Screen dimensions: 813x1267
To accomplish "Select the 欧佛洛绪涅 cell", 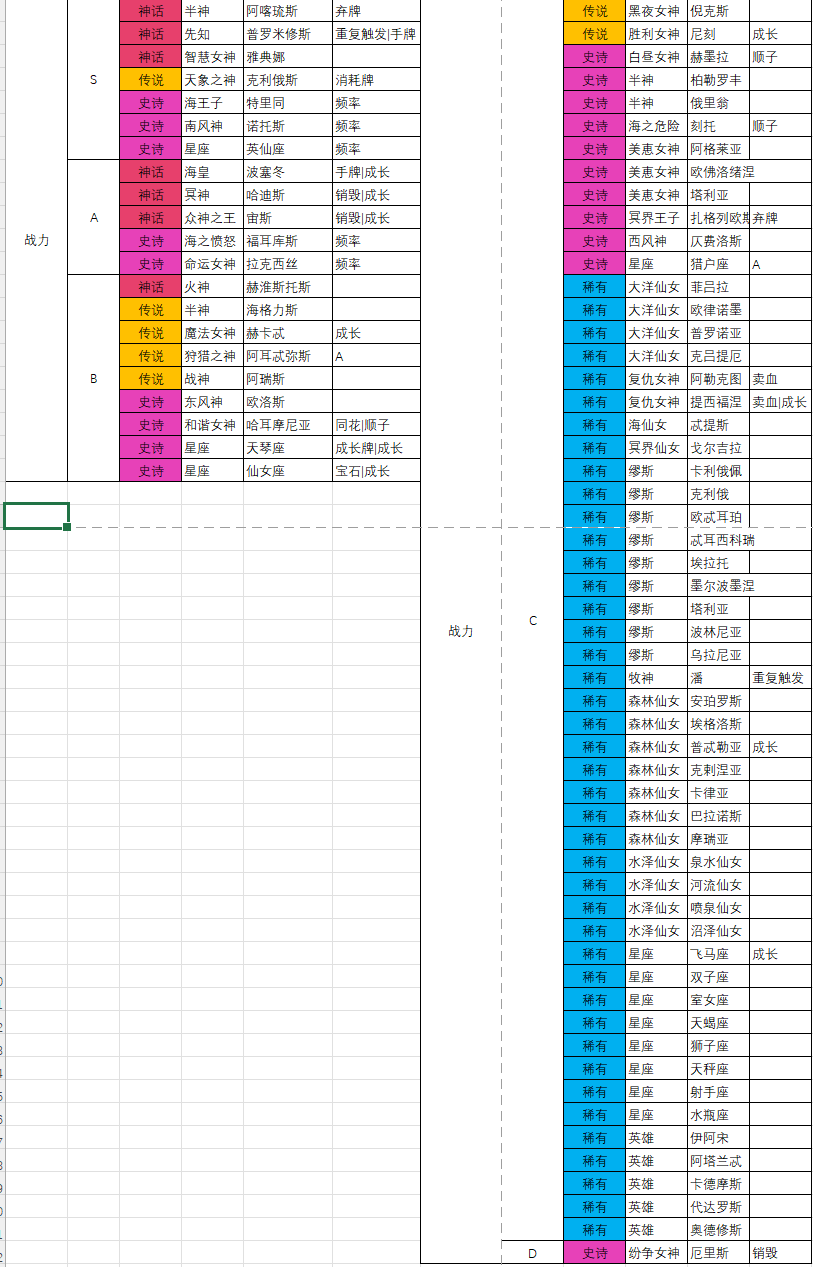I will pos(718,172).
